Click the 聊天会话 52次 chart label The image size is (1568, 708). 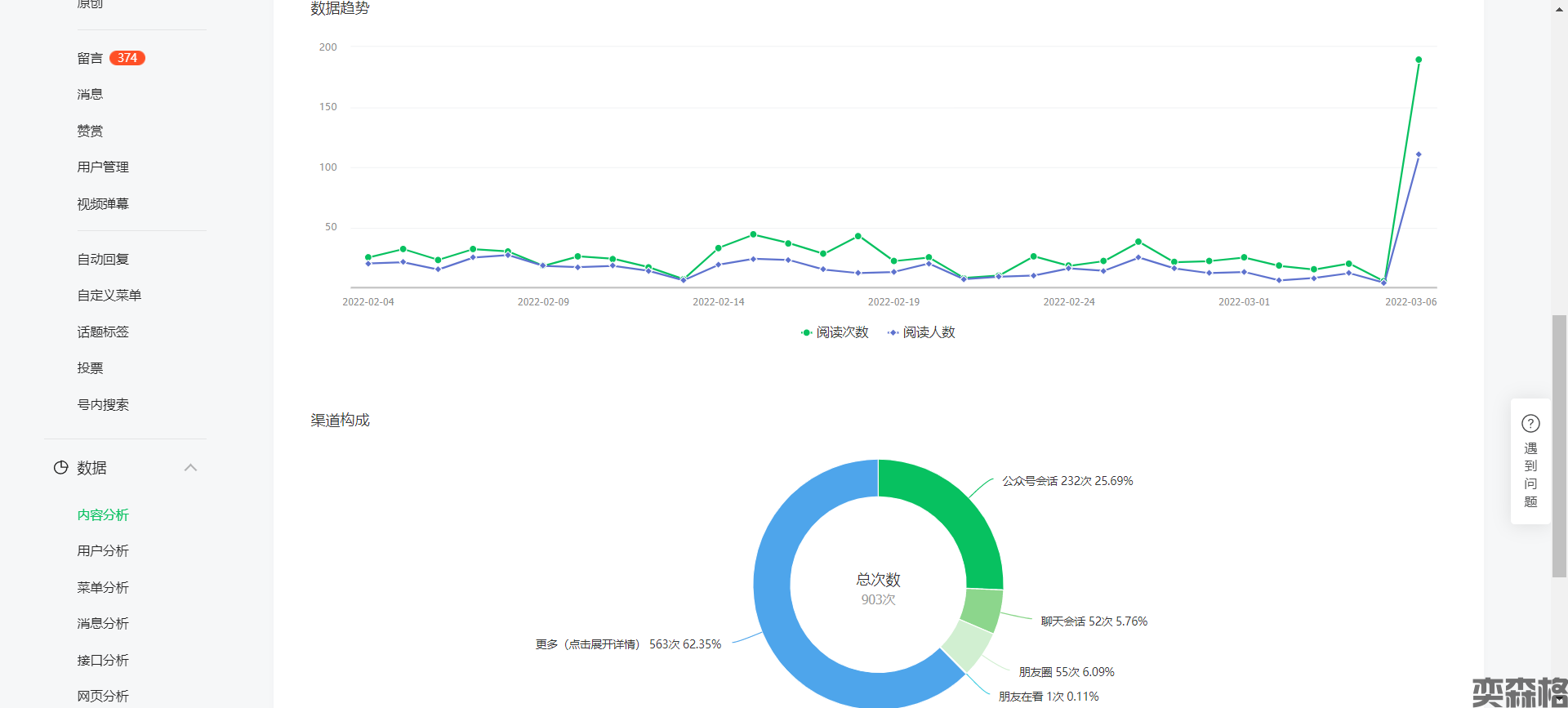coord(1094,621)
